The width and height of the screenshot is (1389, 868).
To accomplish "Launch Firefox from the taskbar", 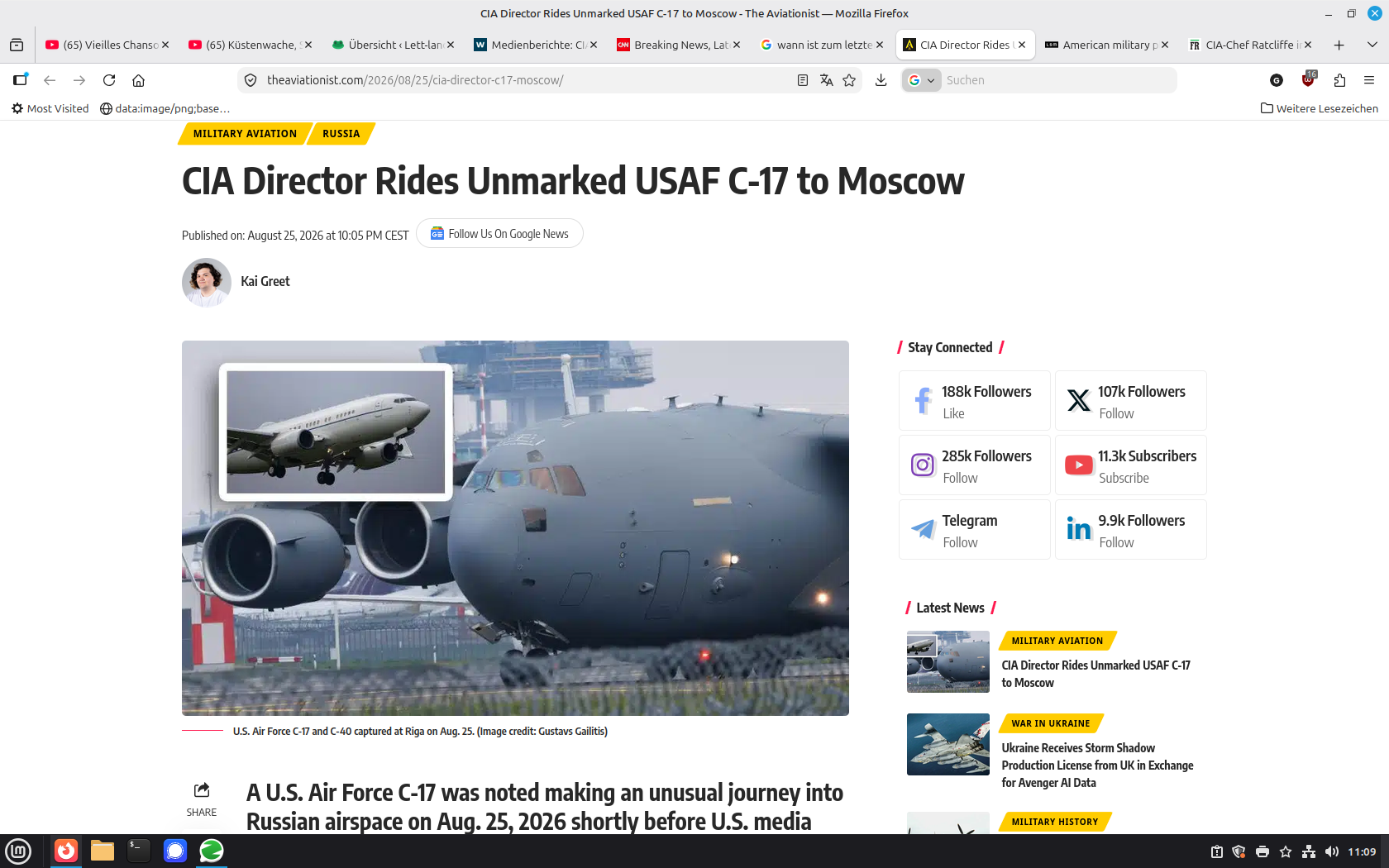I will (x=66, y=851).
